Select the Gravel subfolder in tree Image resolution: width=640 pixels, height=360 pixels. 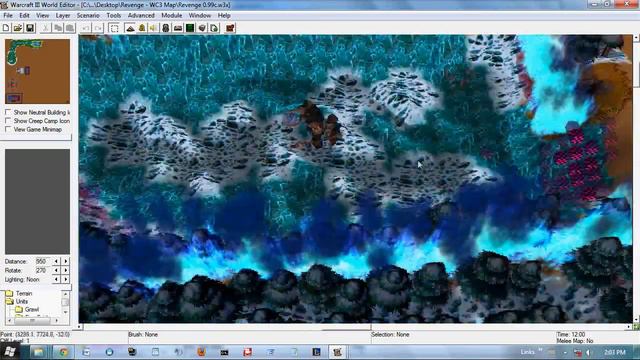pos(32,309)
